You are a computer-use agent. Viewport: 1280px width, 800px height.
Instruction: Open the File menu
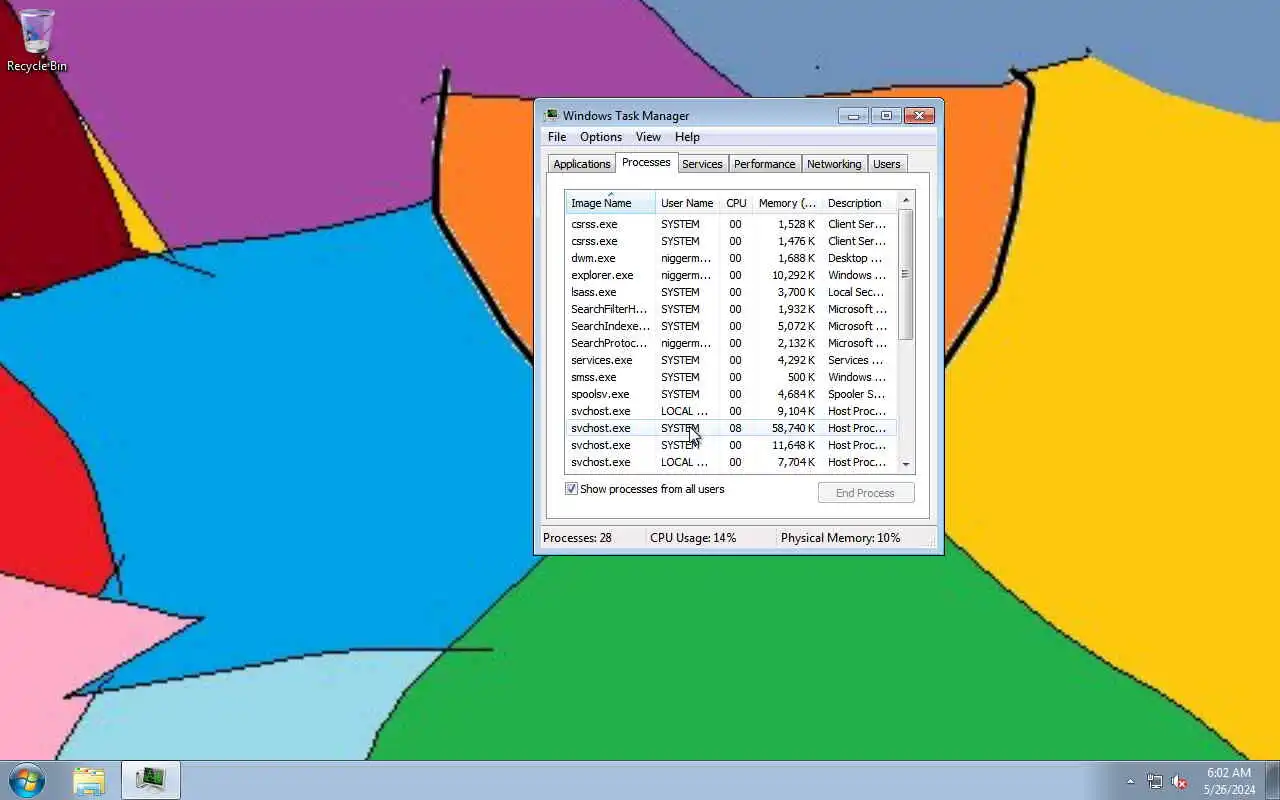[x=557, y=137]
